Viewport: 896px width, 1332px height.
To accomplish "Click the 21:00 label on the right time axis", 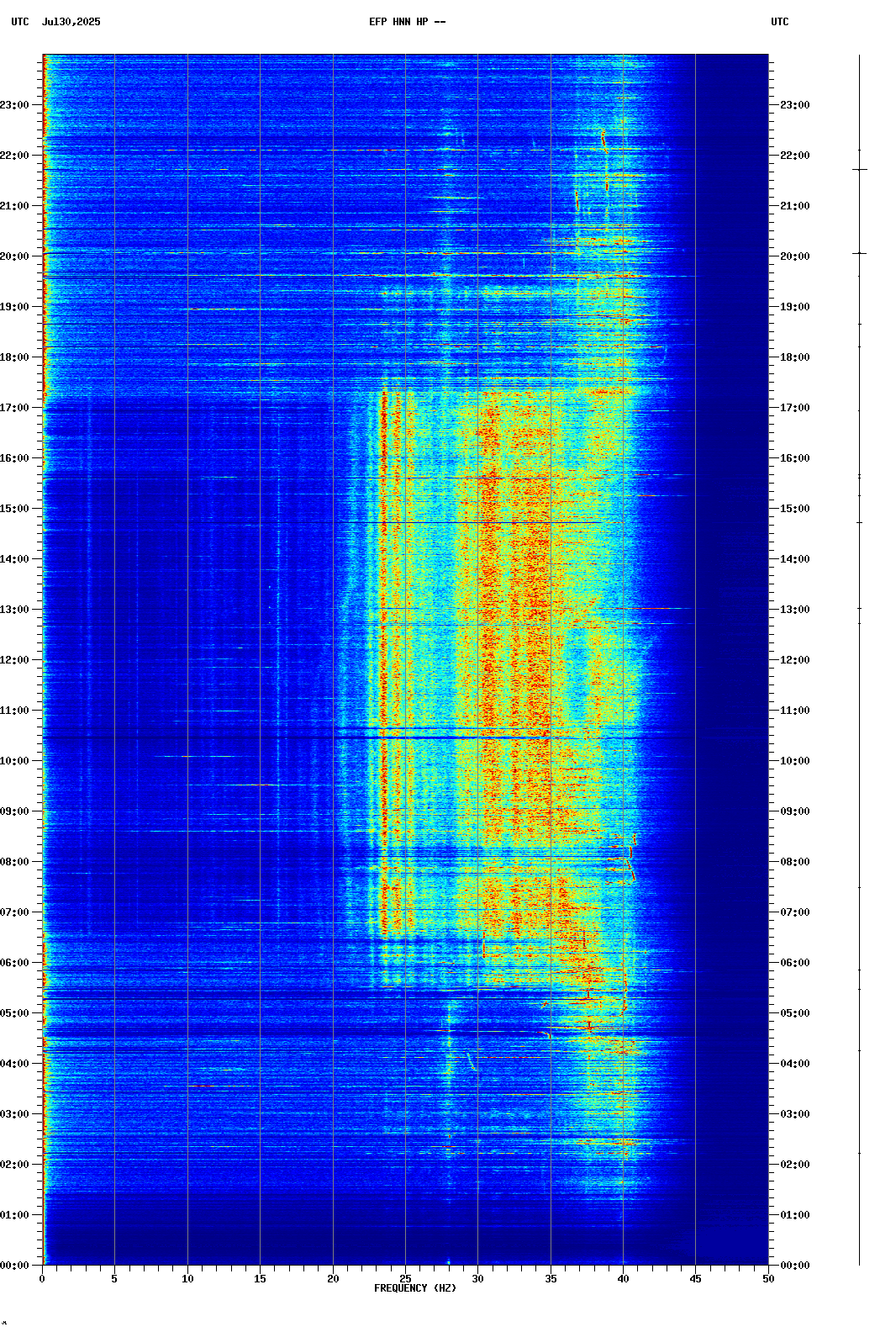I will point(795,206).
